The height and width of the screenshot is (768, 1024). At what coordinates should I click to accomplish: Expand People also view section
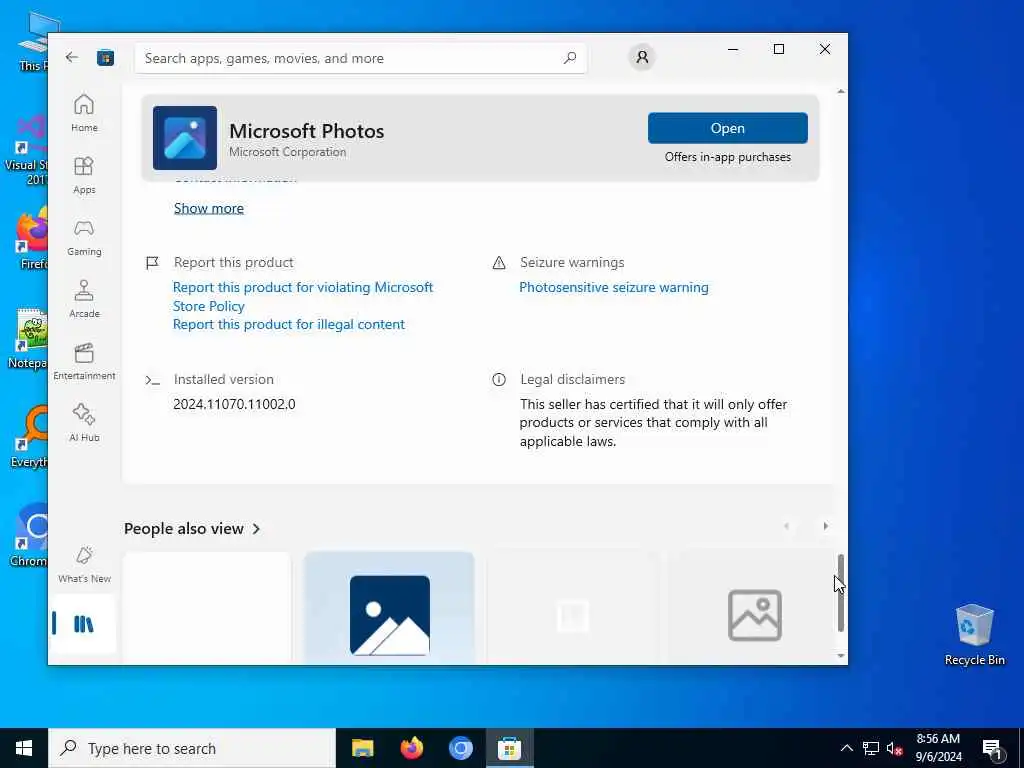point(192,528)
